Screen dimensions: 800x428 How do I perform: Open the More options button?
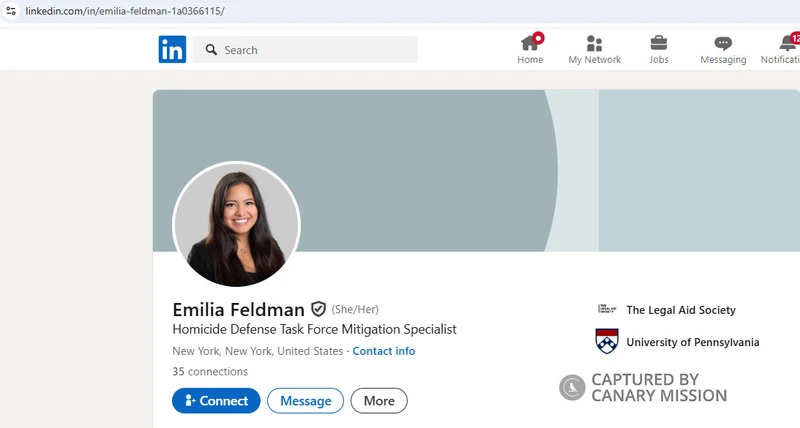[x=379, y=400]
